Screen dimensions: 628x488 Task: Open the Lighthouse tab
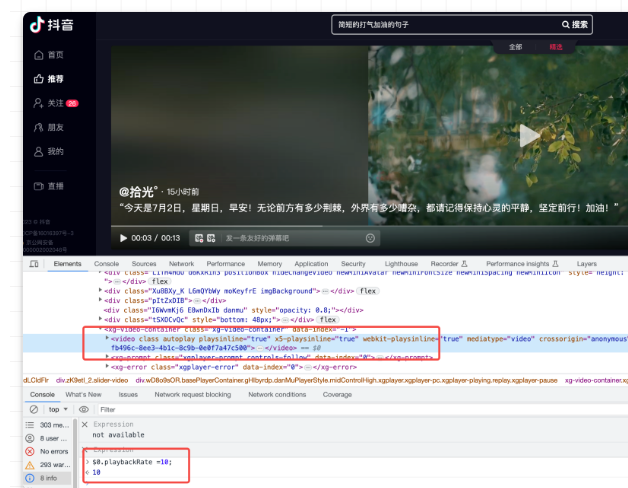tap(401, 264)
